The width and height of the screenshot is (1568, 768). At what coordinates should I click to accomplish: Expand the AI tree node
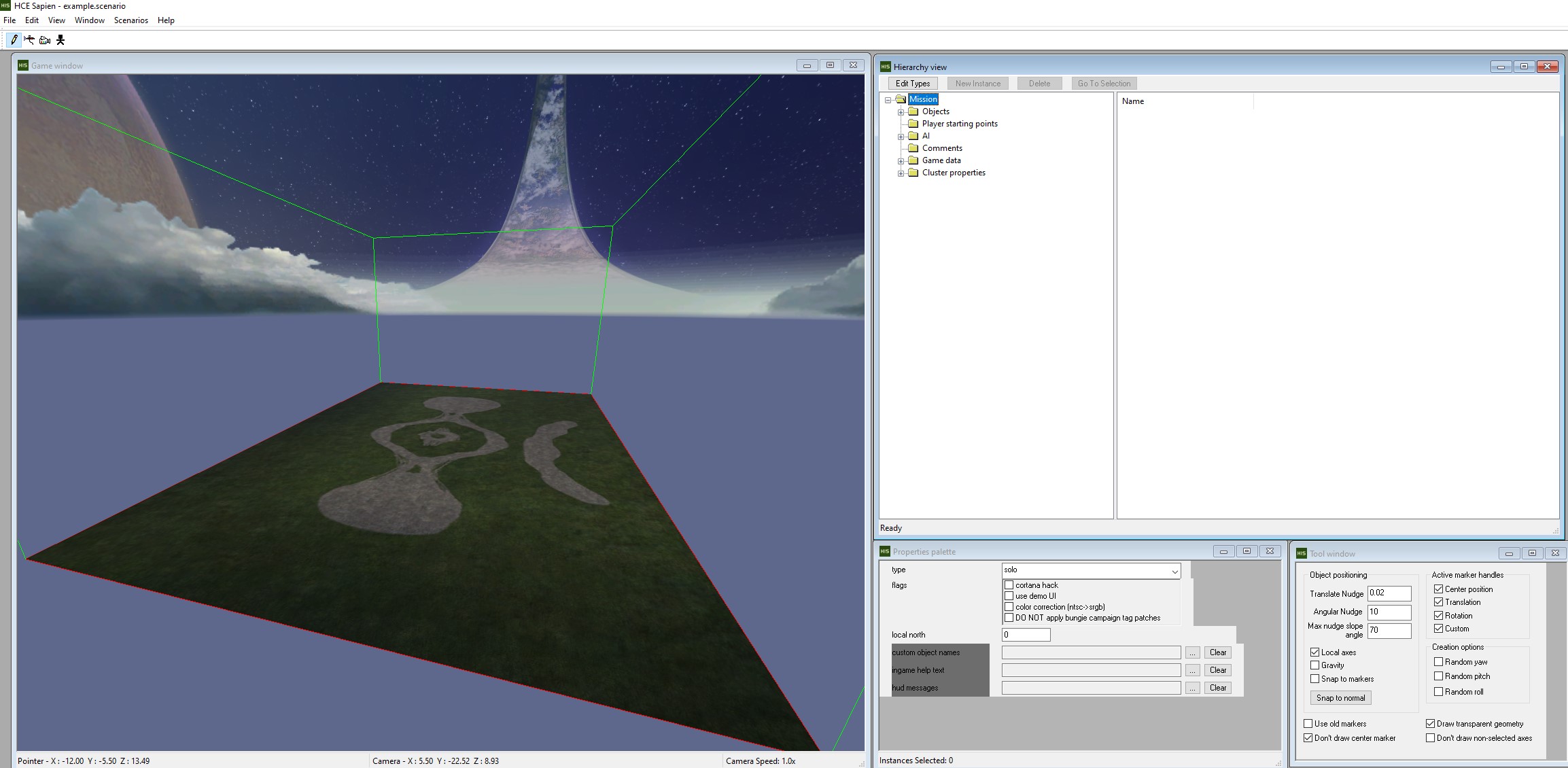pos(901,137)
